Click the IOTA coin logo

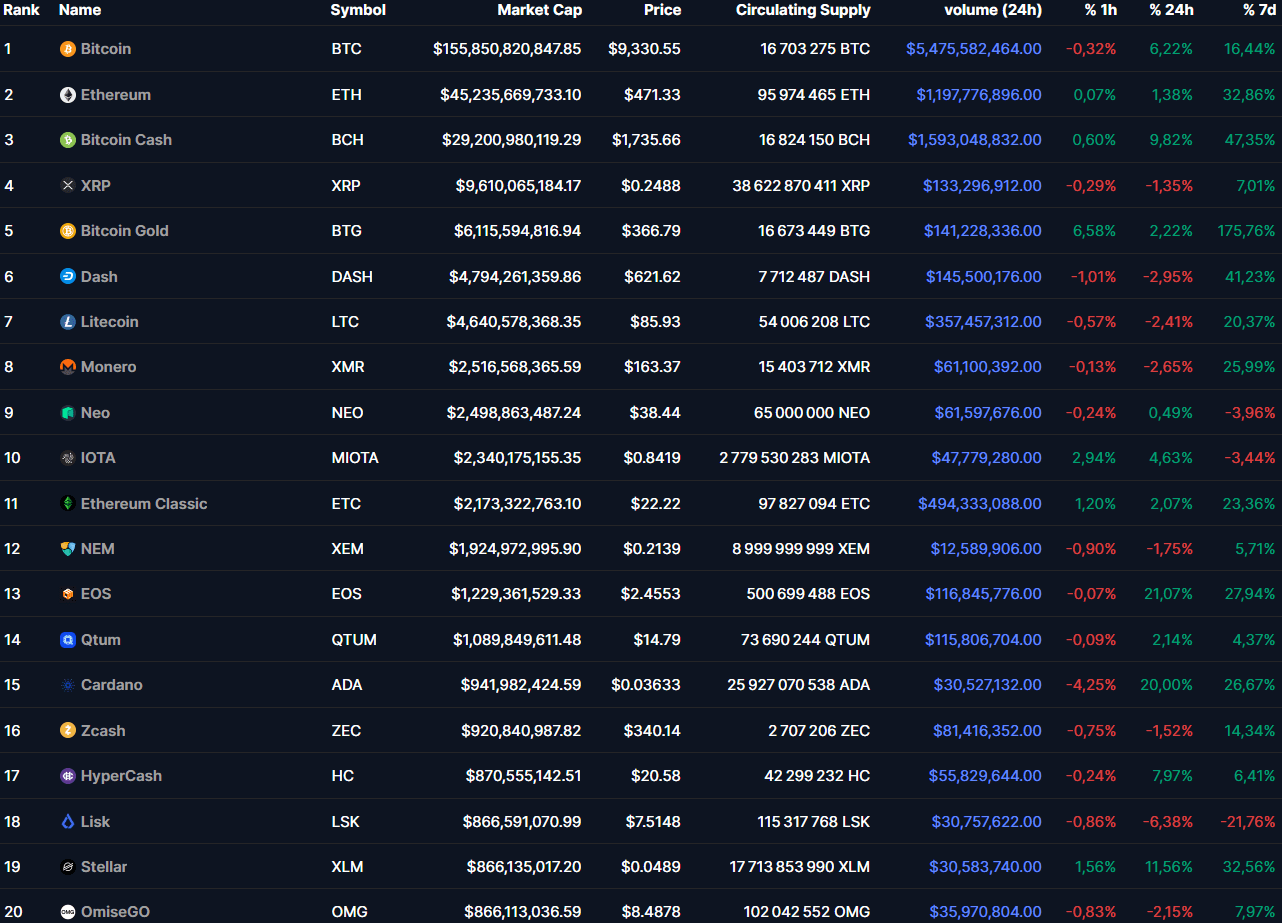[68, 458]
